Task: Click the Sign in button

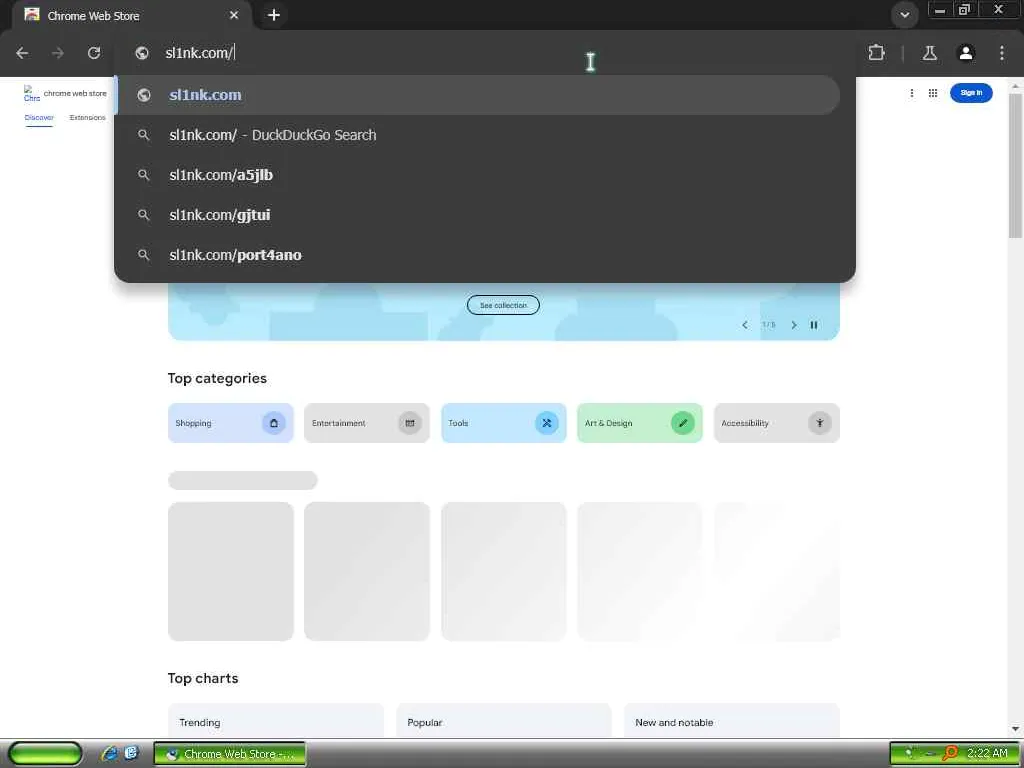Action: tap(971, 93)
